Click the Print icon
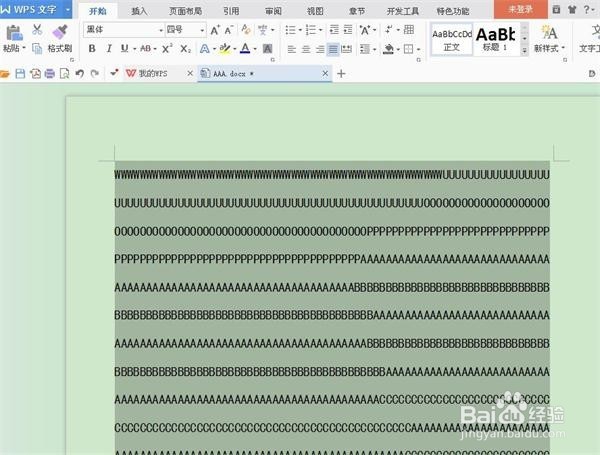 50,73
